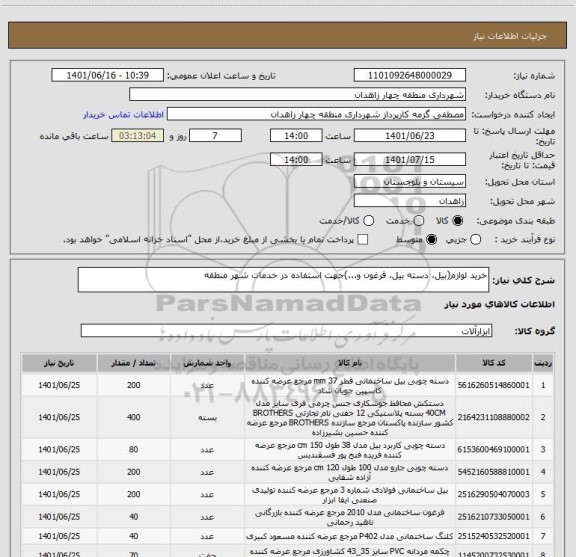Select item code 2516210733050001

tap(494, 517)
